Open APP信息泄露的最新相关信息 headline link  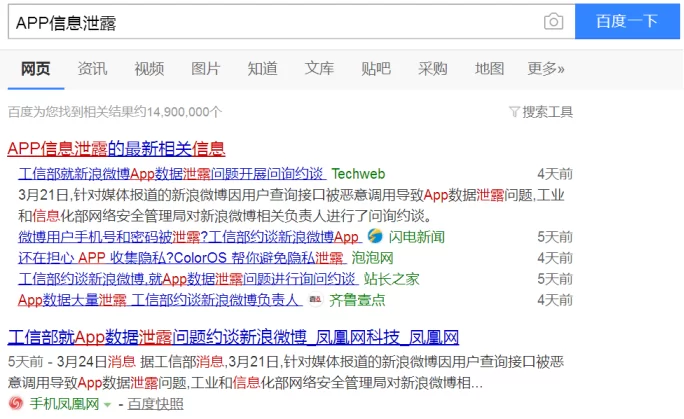[116, 148]
